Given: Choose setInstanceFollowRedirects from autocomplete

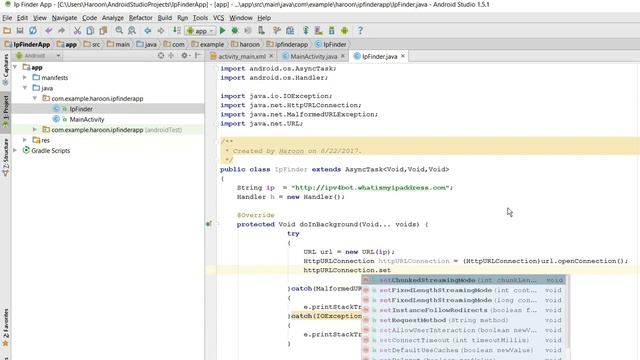Looking at the screenshot, I should 463,310.
